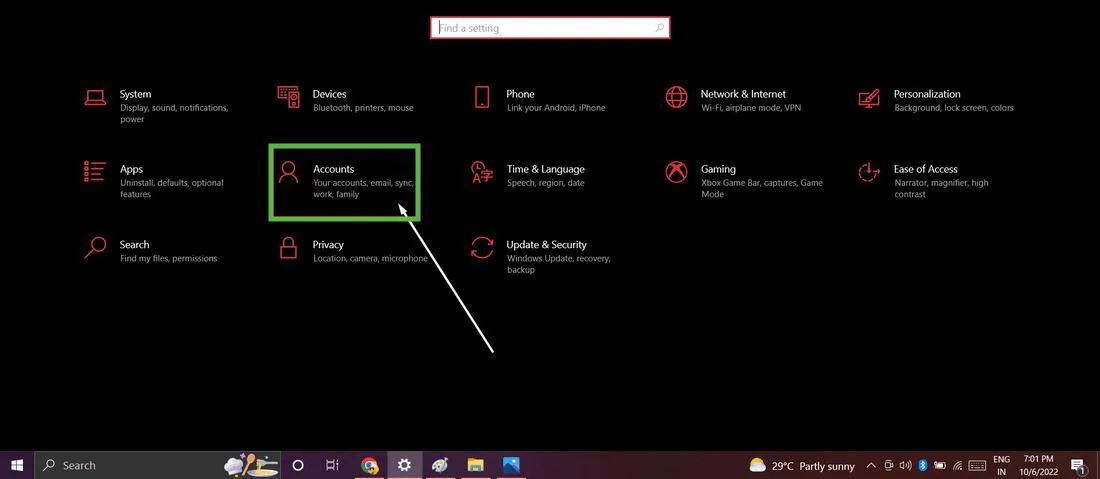
Task: Open the 29°C Partly sunny weather widget
Action: pos(803,465)
